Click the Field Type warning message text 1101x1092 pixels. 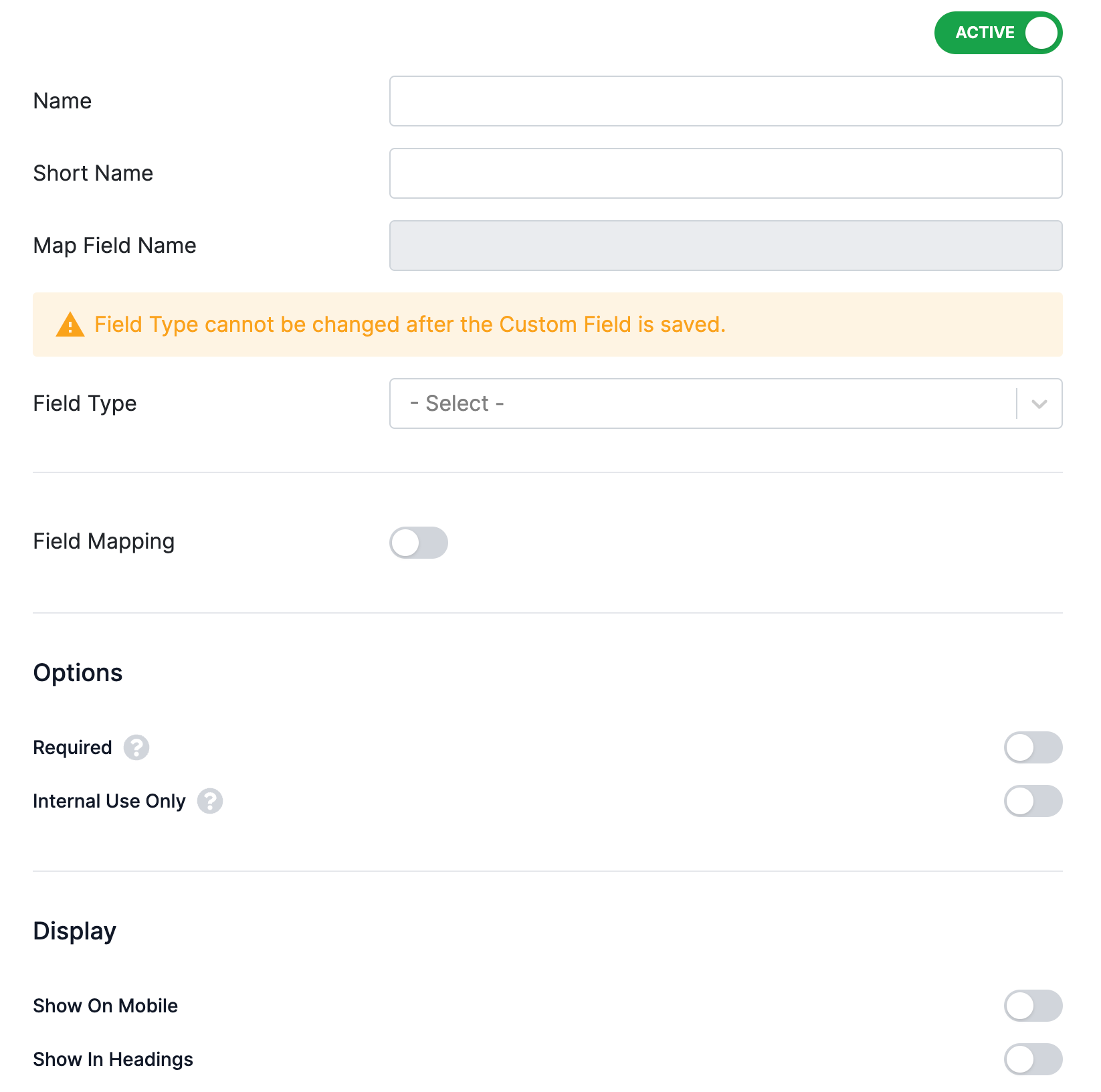point(410,325)
